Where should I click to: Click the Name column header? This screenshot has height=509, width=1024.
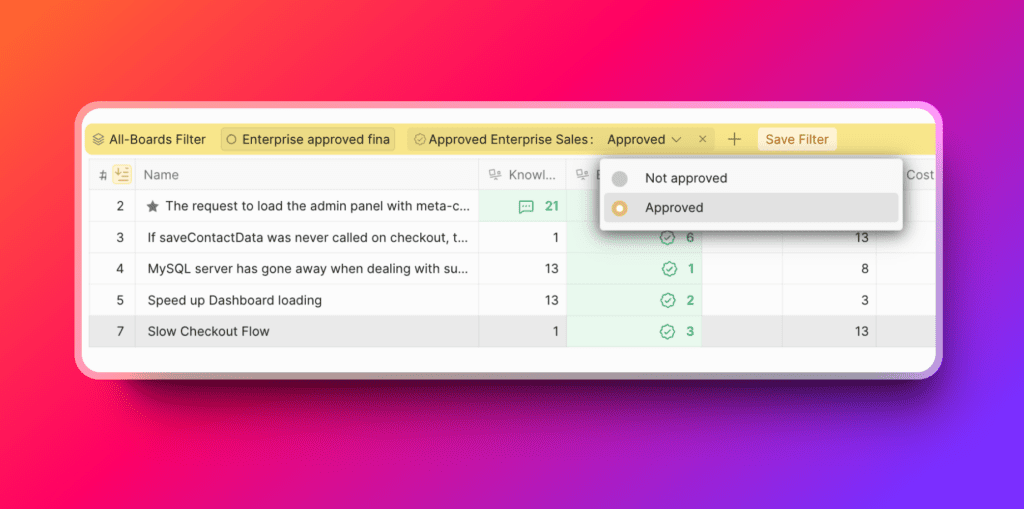[x=161, y=175]
